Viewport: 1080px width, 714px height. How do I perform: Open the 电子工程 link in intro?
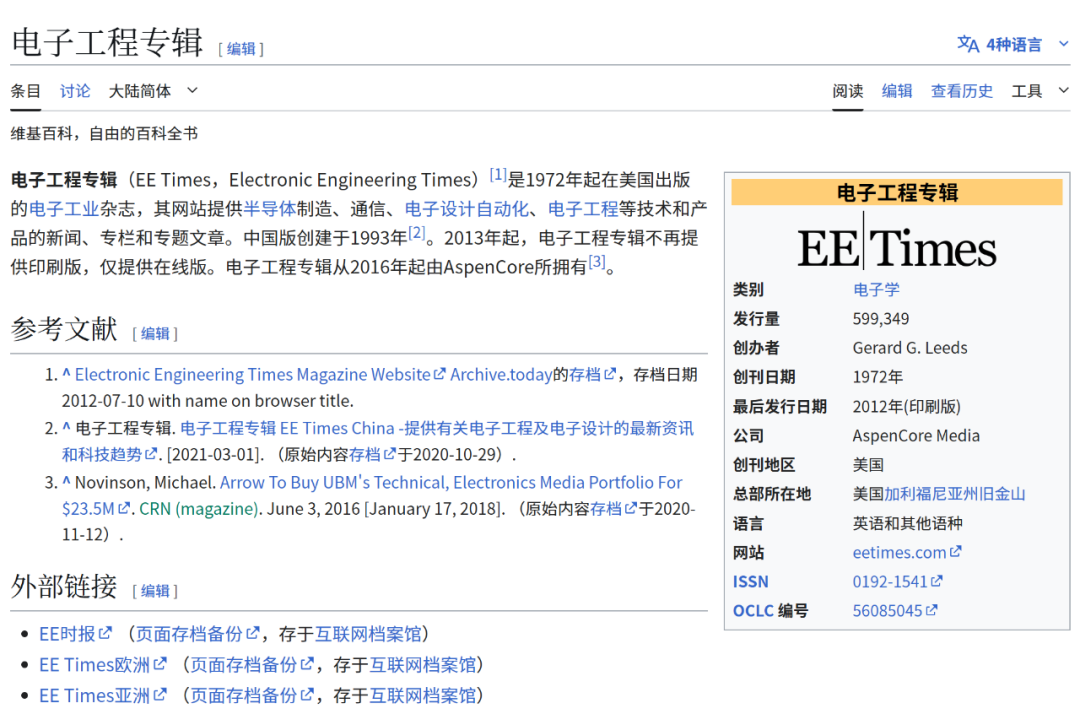[x=583, y=209]
